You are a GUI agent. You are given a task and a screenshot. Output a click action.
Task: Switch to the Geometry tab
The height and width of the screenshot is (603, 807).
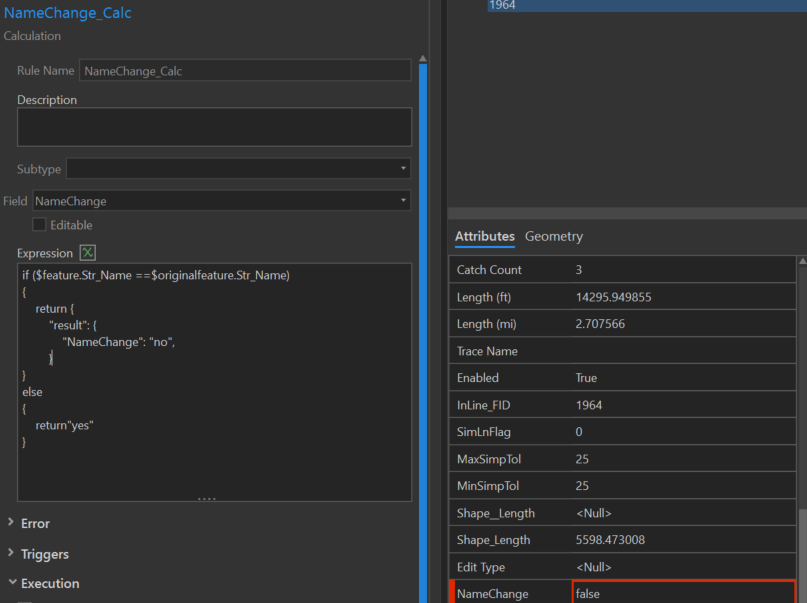coord(553,236)
